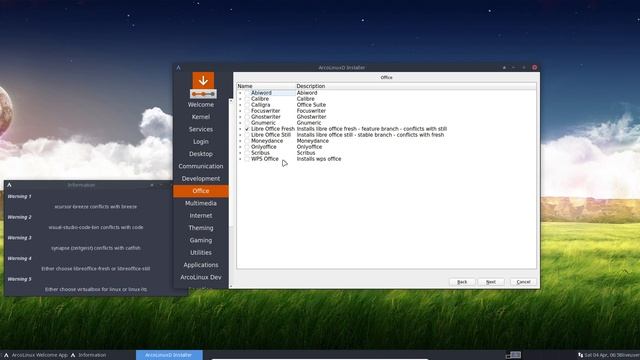Open the Applications sidebar section
The image size is (640, 360).
(200, 265)
